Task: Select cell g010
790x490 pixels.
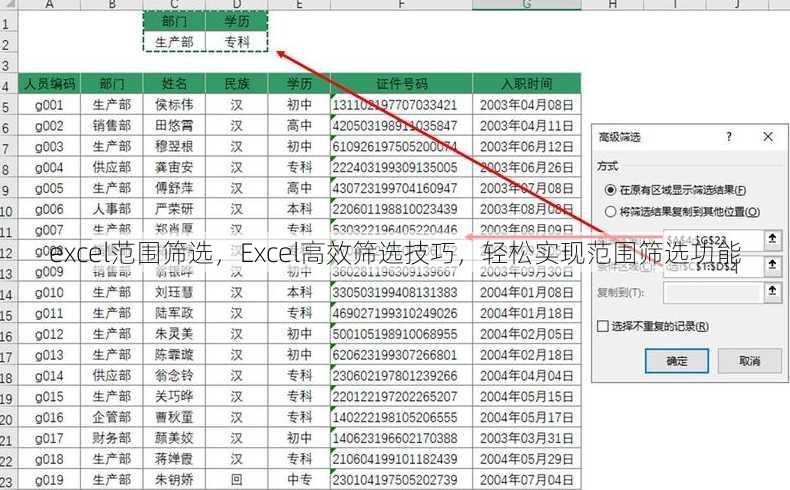Action: [x=49, y=292]
